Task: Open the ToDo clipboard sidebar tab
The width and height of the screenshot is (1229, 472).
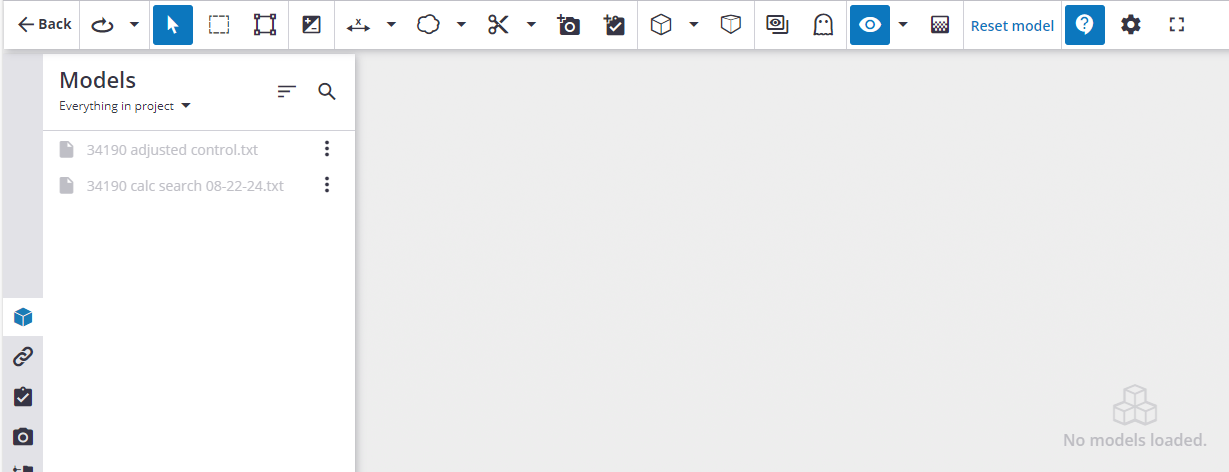Action: pyautogui.click(x=23, y=397)
